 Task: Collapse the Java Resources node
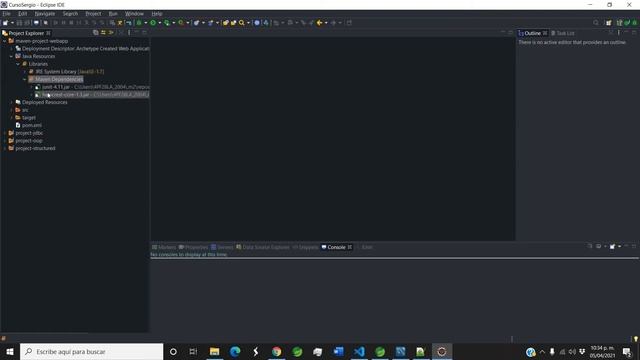(11, 56)
